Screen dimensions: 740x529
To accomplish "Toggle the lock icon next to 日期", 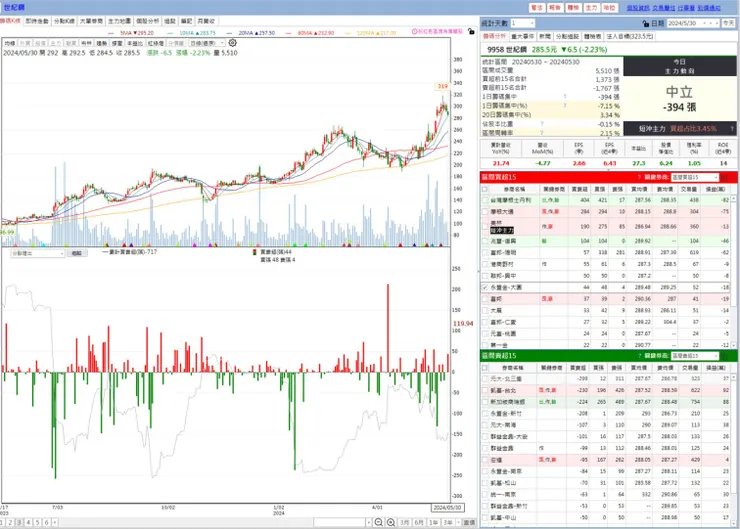I will [x=646, y=23].
